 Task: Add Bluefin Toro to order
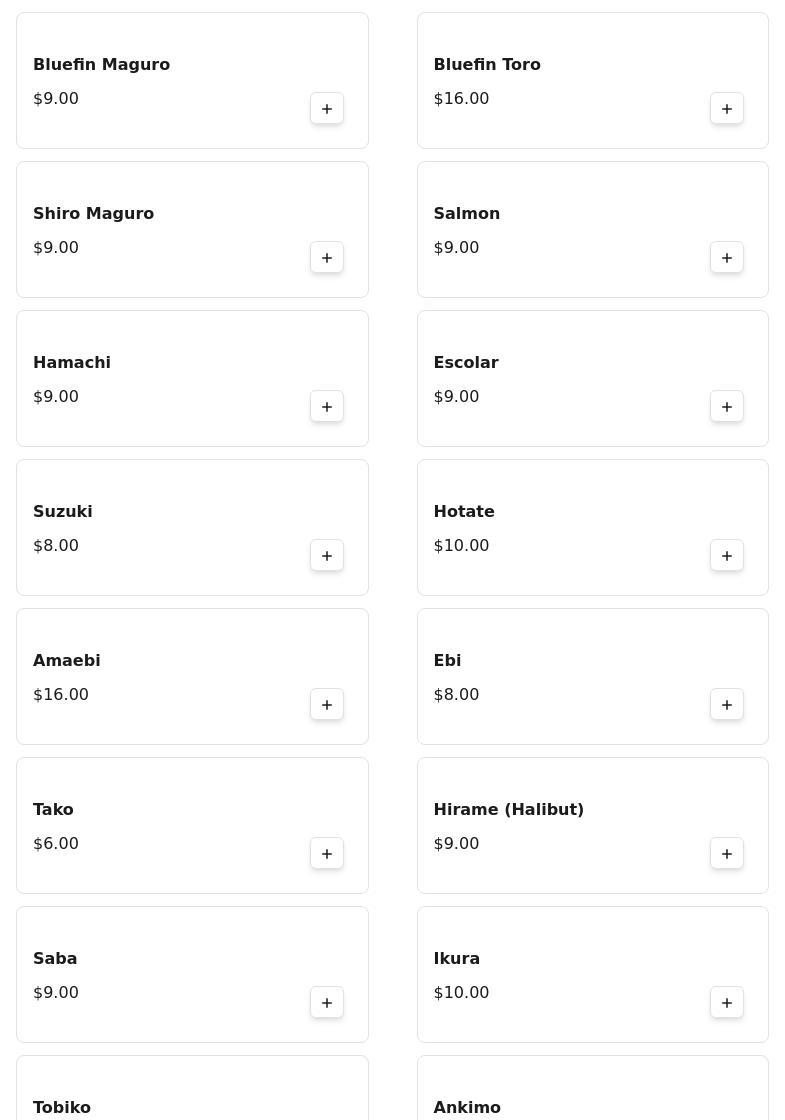(727, 109)
